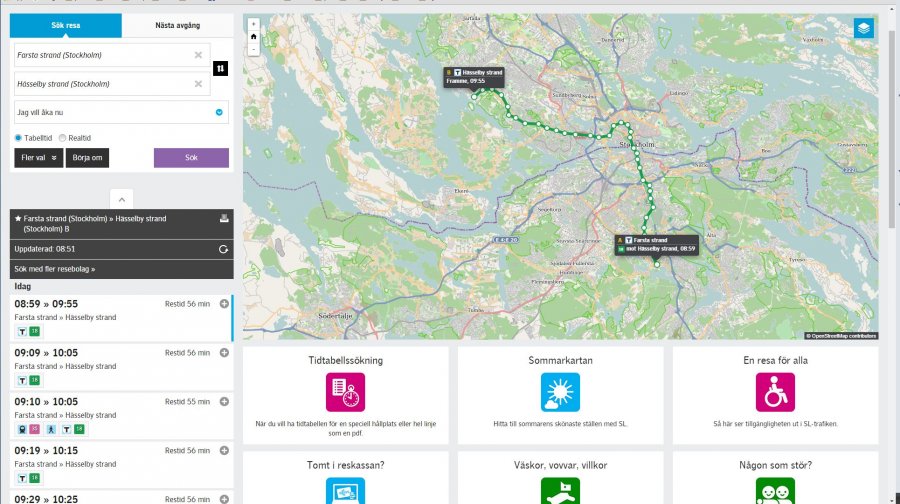The image size is (900, 504).
Task: Swap origin and destination stations
Action: (x=221, y=68)
